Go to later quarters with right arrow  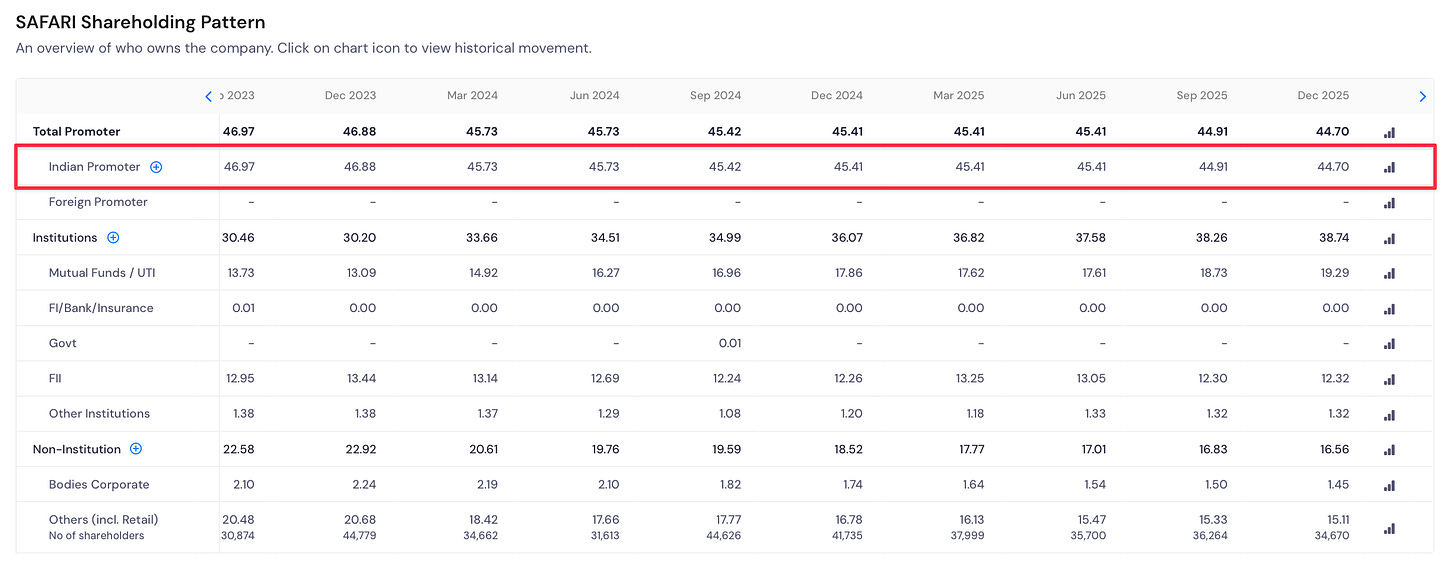1423,96
